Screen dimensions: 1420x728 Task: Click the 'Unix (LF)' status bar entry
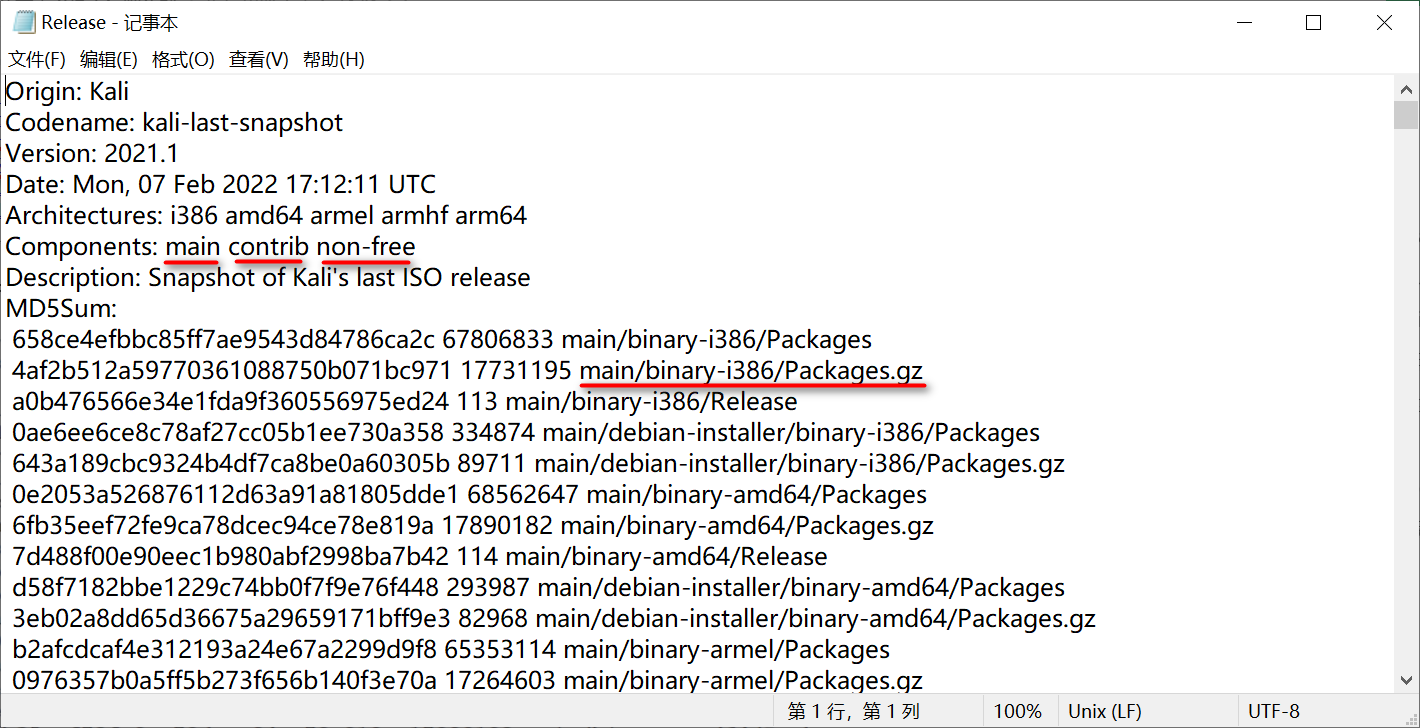click(1104, 711)
